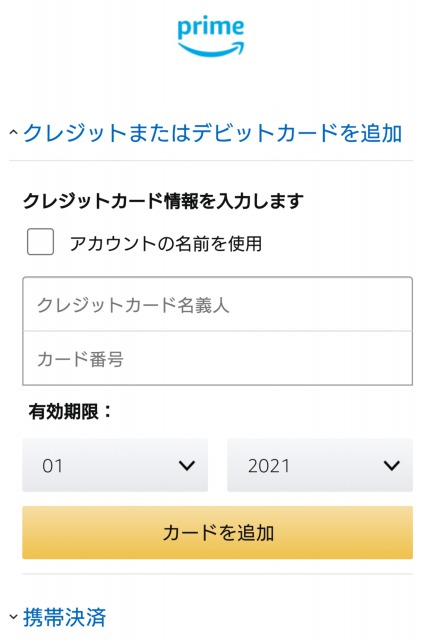Open the expiry year dropdown showing 2021

coord(320,465)
